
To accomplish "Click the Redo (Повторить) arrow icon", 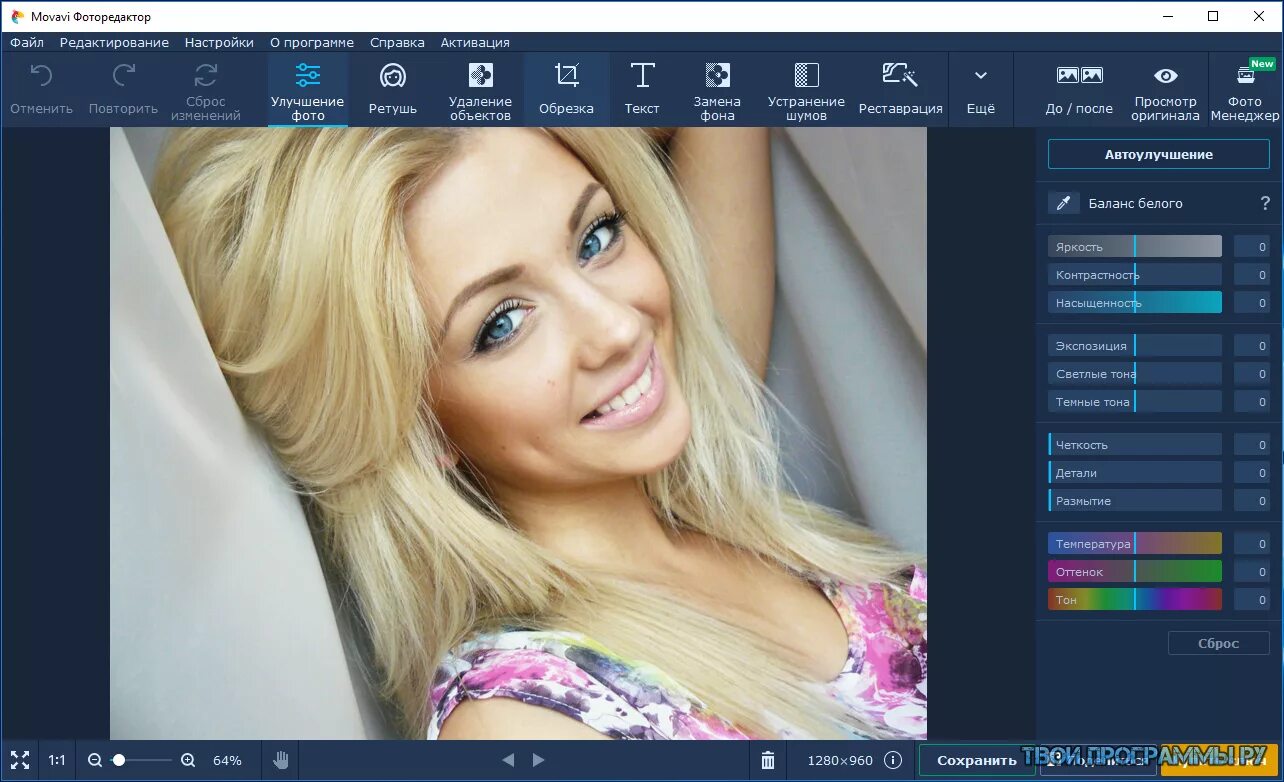I will 124,75.
